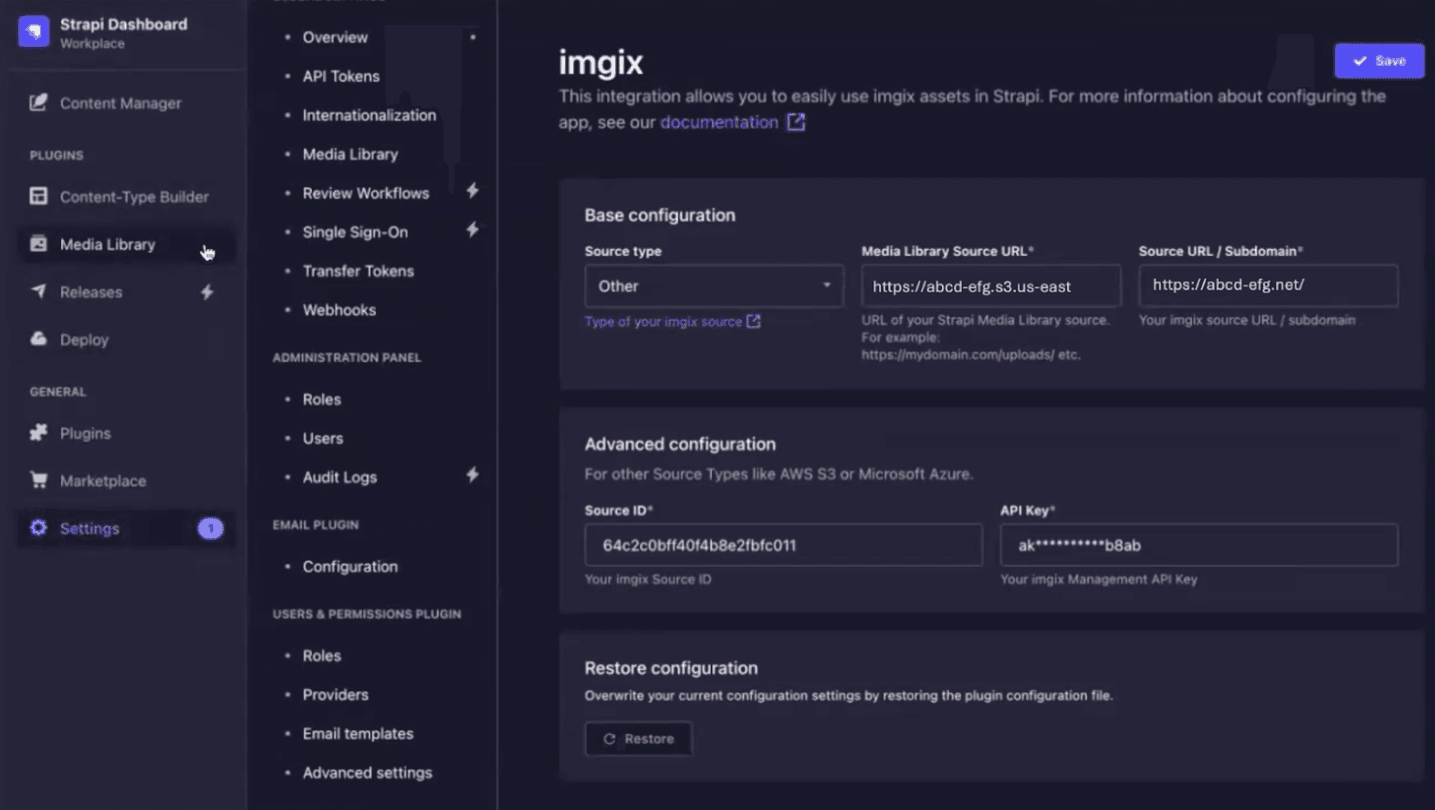The height and width of the screenshot is (810, 1435).
Task: Click the imgix page heading
Action: [x=601, y=63]
